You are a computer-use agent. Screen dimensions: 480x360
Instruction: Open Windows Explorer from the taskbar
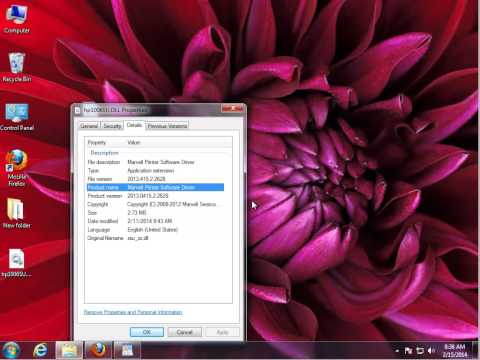[69, 351]
